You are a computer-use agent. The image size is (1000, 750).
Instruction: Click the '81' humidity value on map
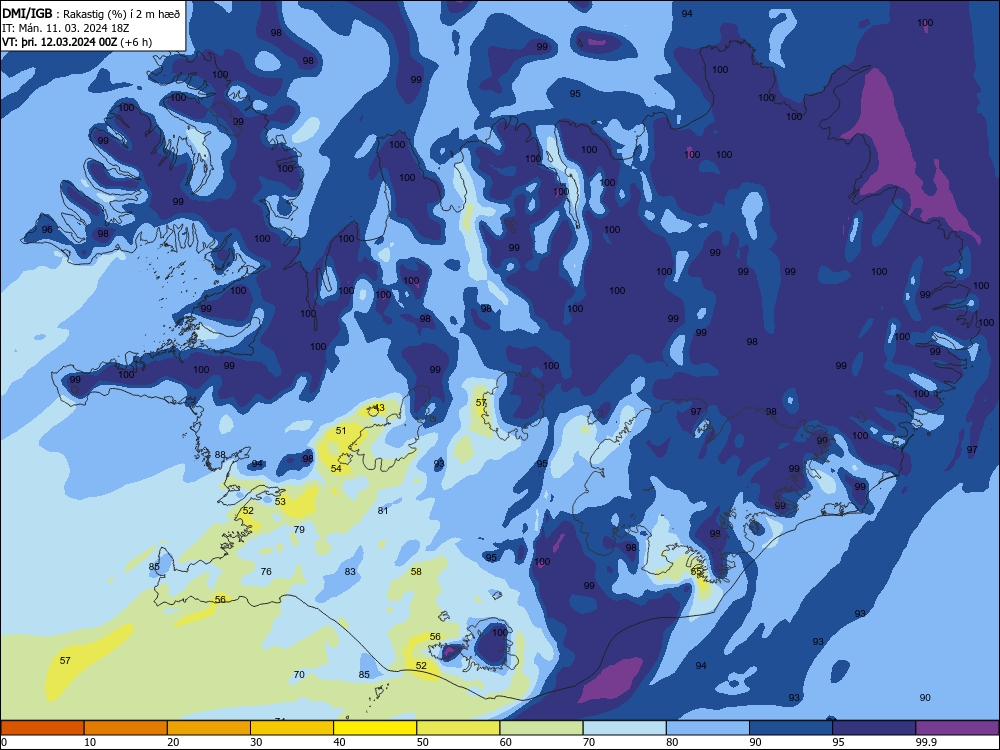[383, 510]
